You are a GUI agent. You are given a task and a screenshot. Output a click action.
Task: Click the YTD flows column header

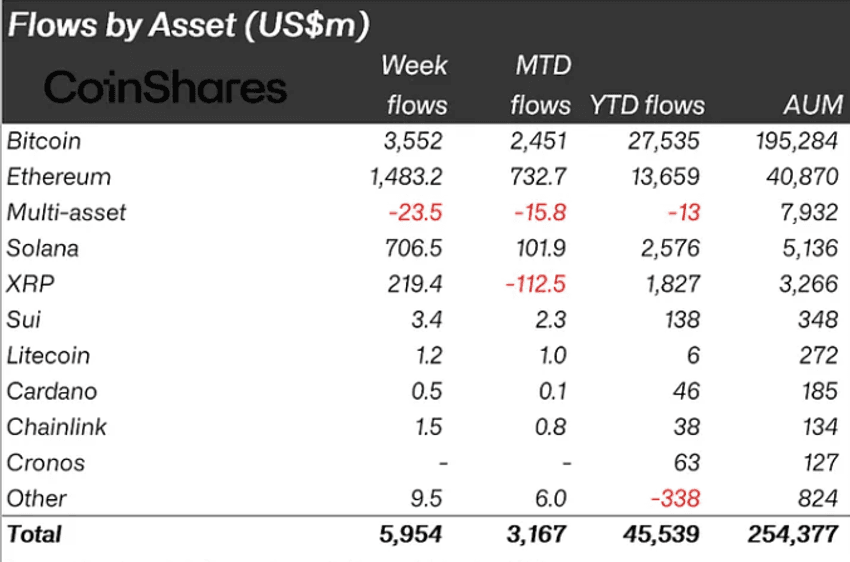coord(647,105)
